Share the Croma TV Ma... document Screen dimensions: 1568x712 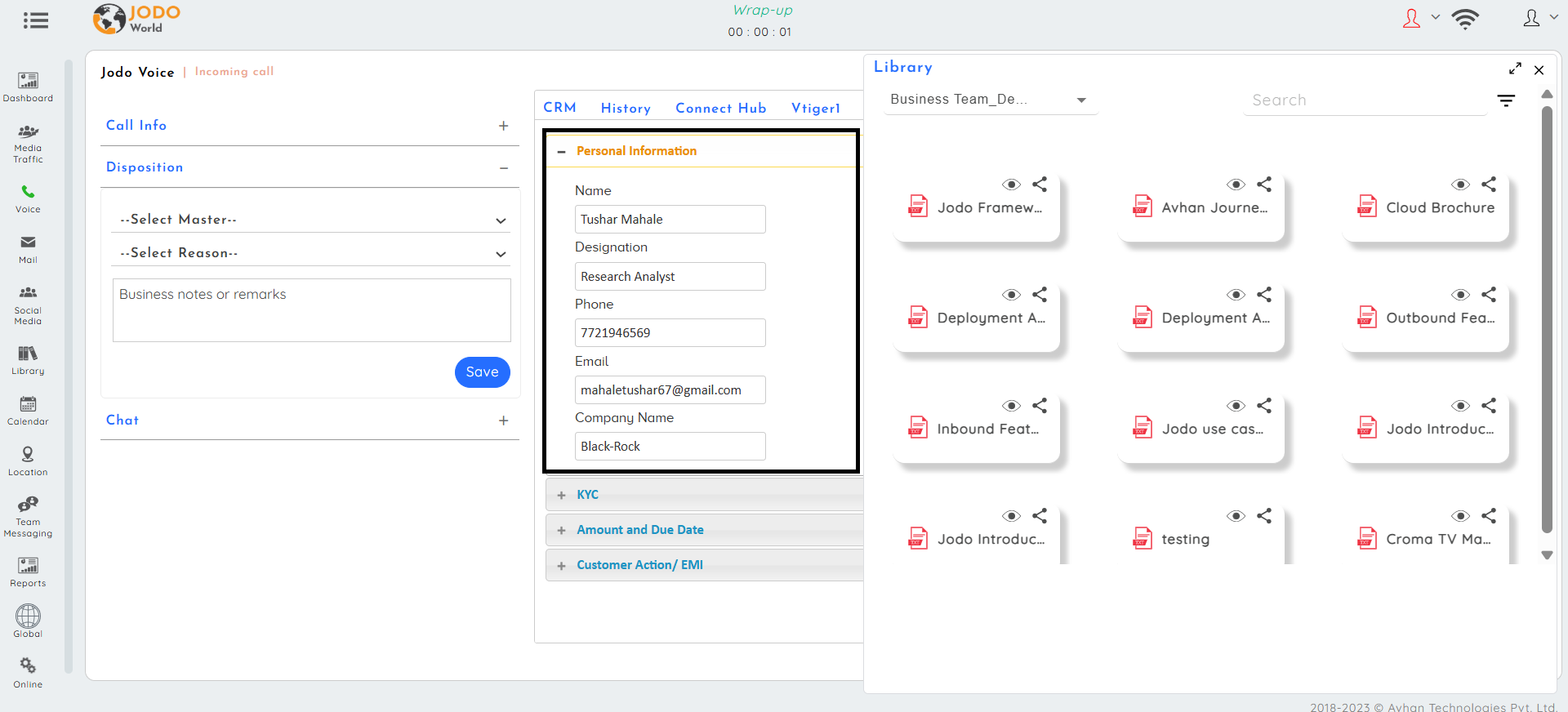pyautogui.click(x=1489, y=516)
